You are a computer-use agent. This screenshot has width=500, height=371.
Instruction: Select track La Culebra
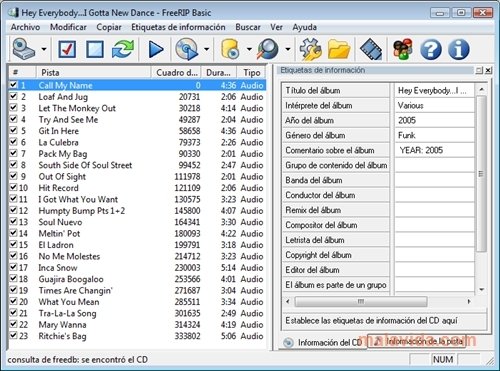tap(58, 142)
